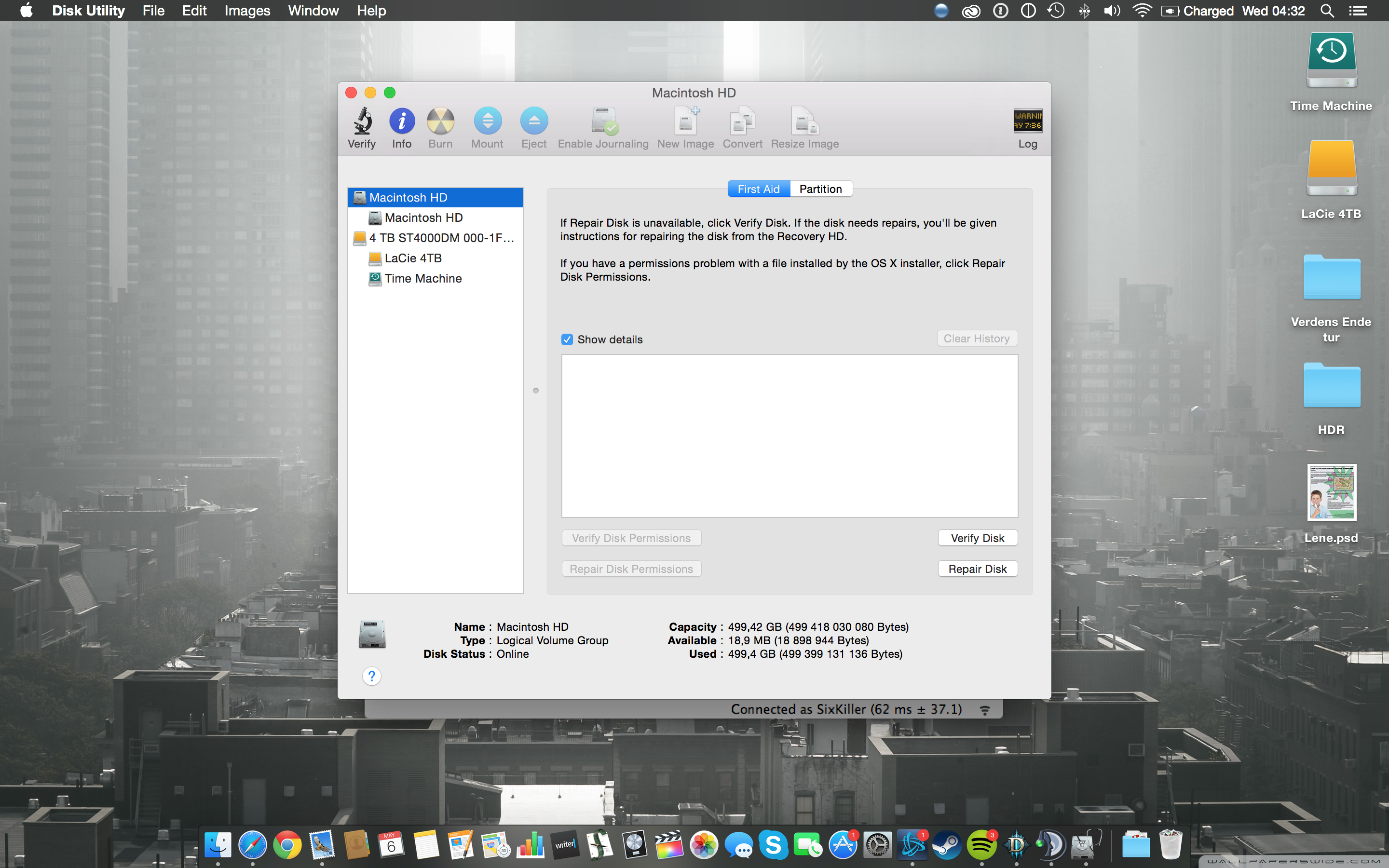The width and height of the screenshot is (1389, 868).
Task: Open the Spotlight search in menu bar
Action: pyautogui.click(x=1326, y=11)
